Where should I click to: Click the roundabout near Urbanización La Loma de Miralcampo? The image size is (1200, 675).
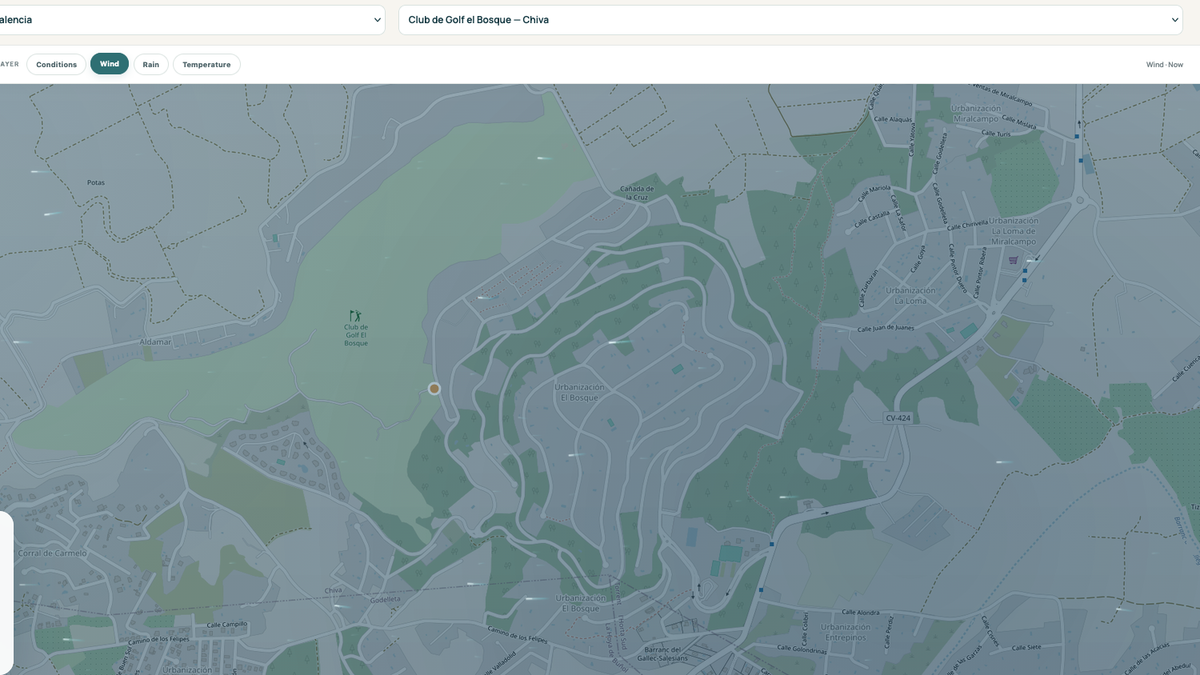[x=1079, y=201]
